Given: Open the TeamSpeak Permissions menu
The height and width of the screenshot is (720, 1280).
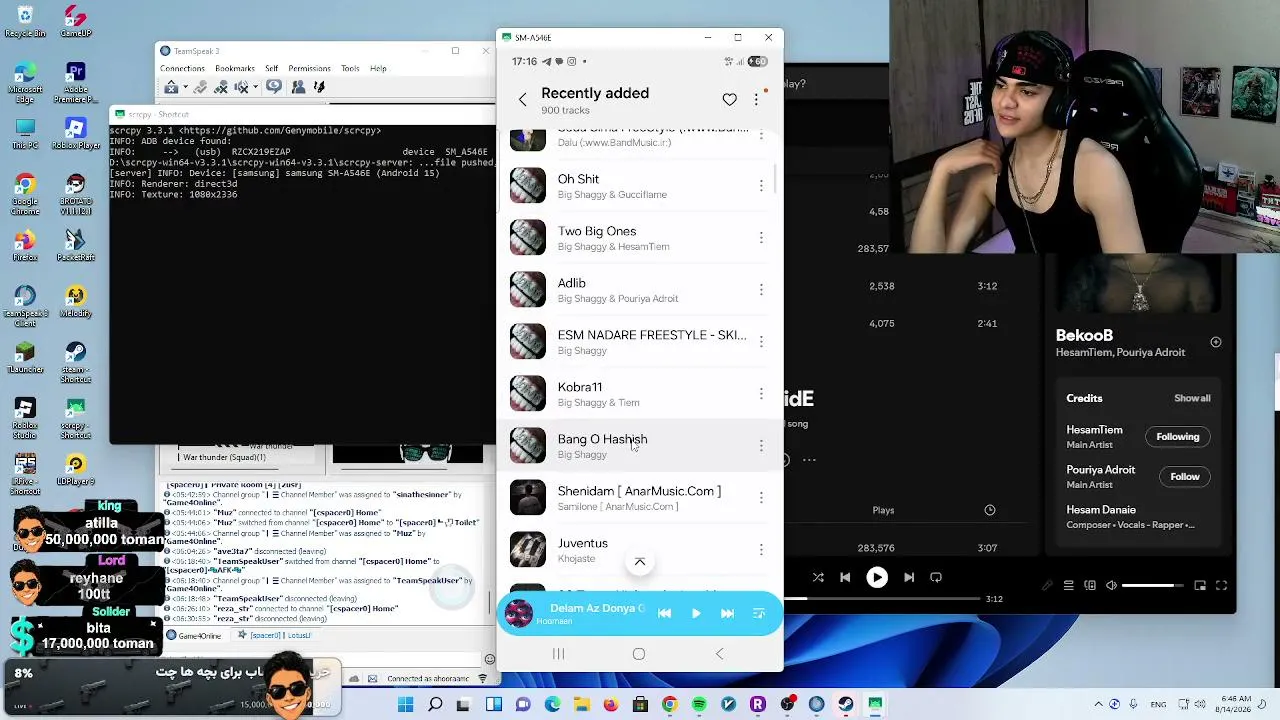Looking at the screenshot, I should pos(309,69).
